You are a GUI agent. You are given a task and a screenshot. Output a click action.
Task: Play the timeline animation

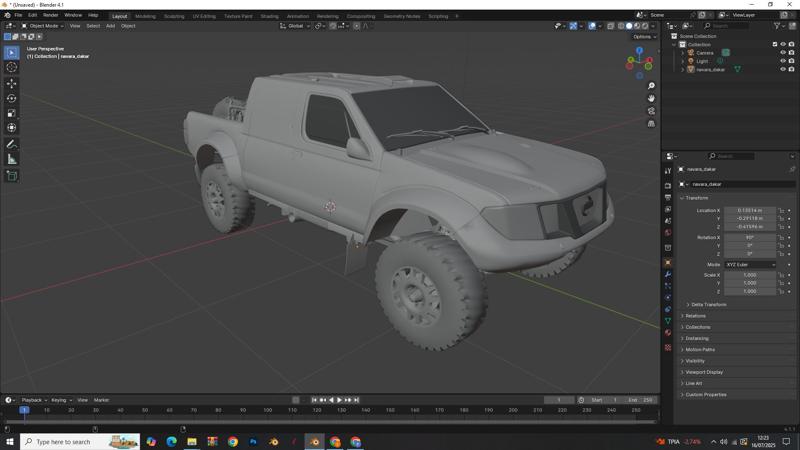pyautogui.click(x=339, y=400)
